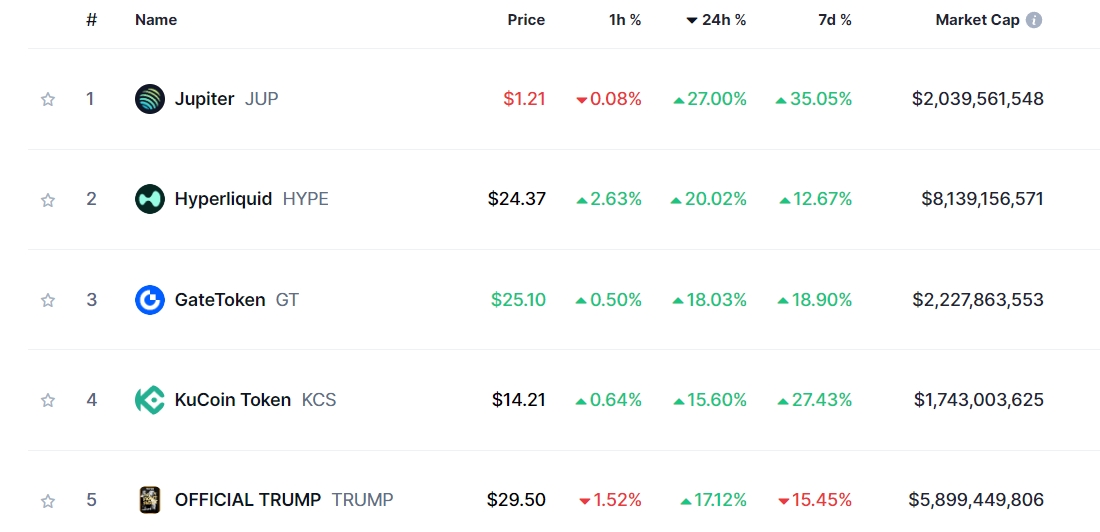
Task: Sort by the 24h % column header
Action: coord(716,20)
